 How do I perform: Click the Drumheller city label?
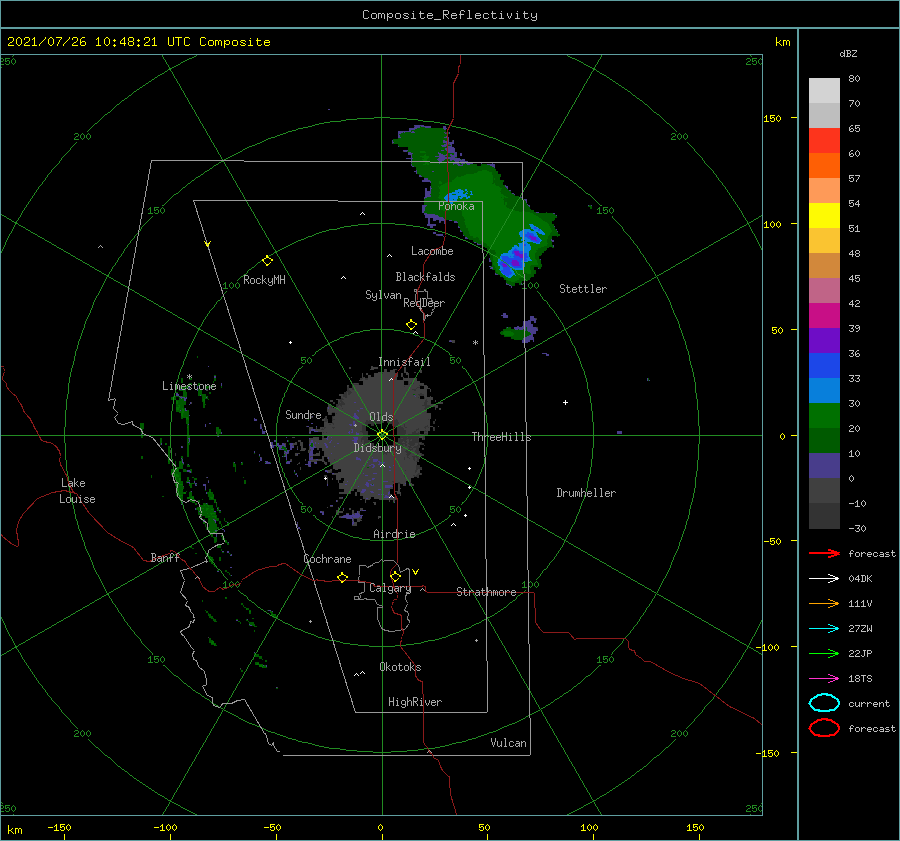click(586, 493)
